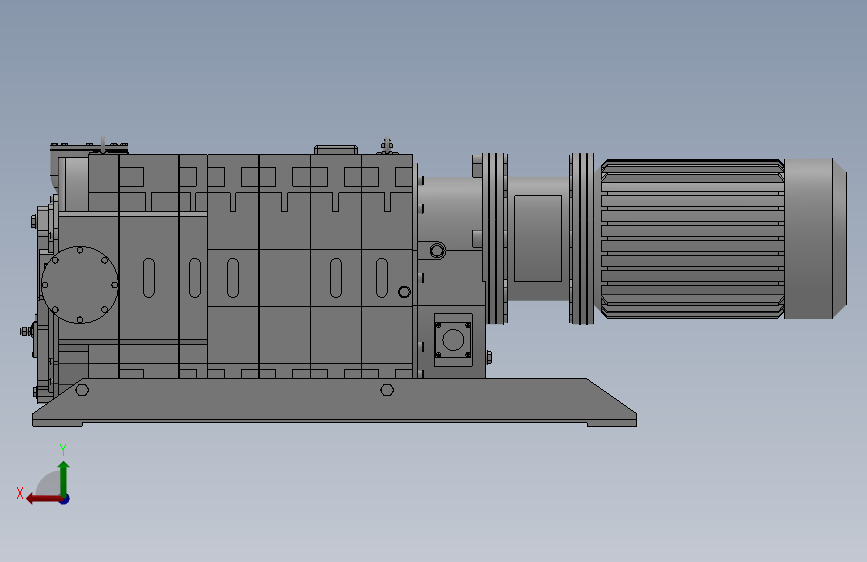Select the lifting eye bolt on top
The width and height of the screenshot is (867, 562).
387,146
